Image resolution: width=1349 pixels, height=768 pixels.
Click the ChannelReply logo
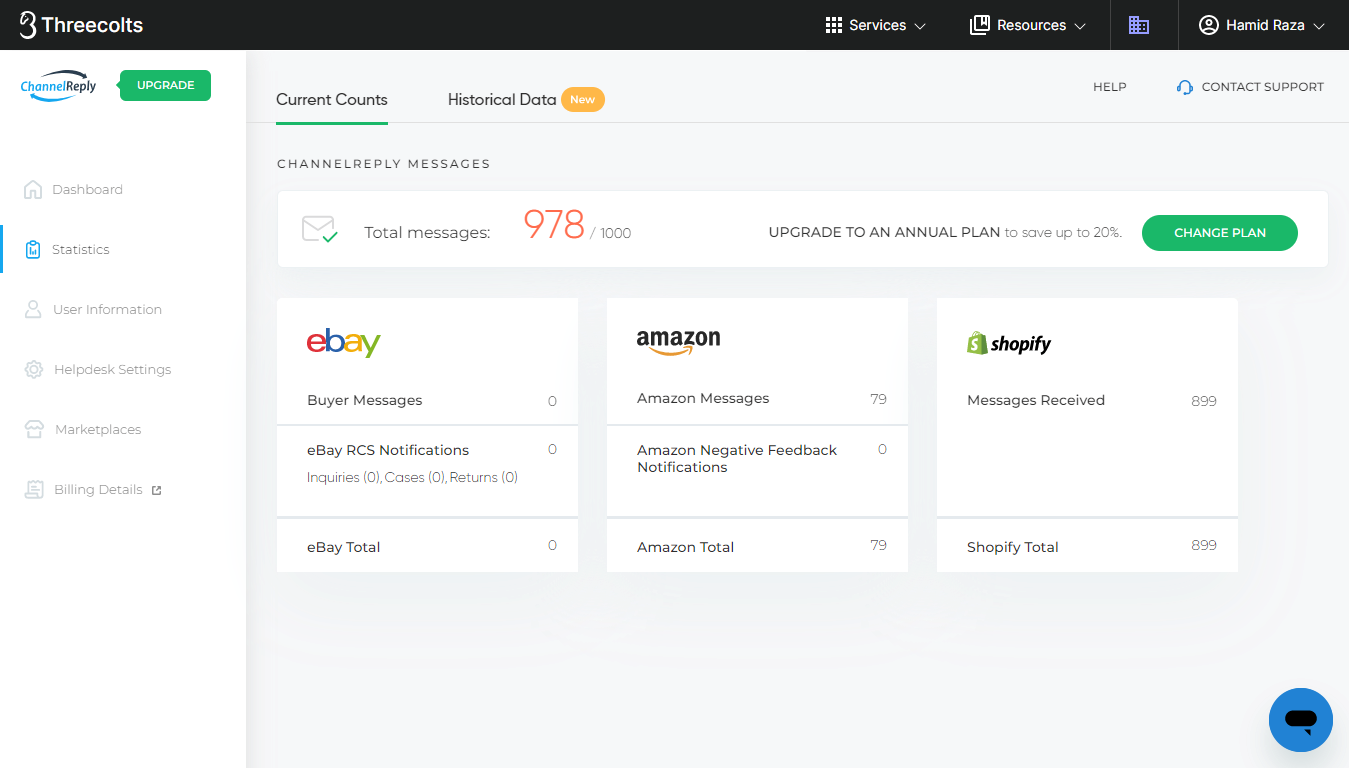tap(58, 86)
